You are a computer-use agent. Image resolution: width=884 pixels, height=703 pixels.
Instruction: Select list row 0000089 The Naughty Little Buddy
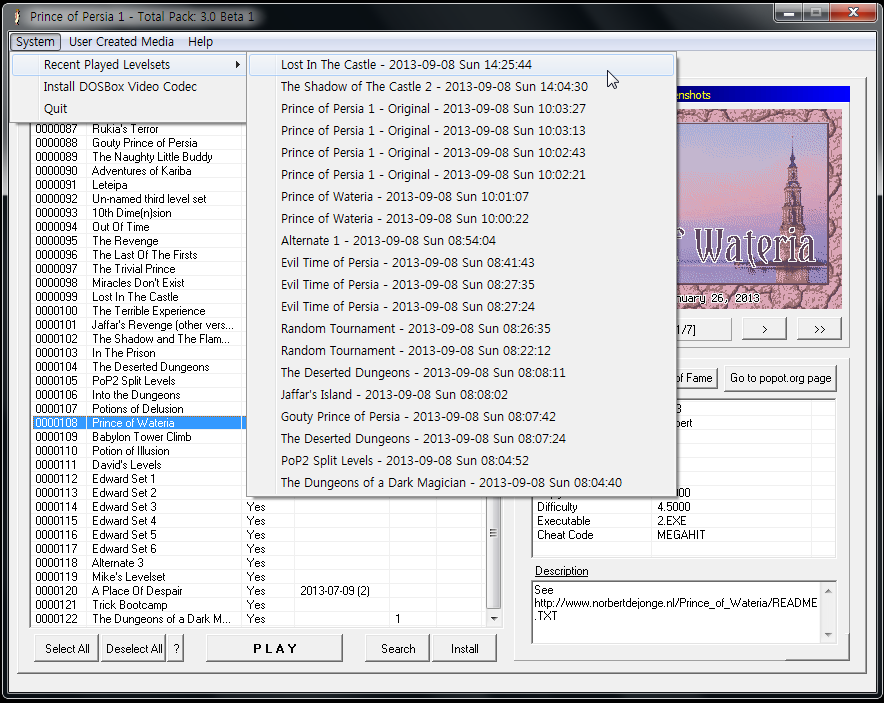point(138,157)
